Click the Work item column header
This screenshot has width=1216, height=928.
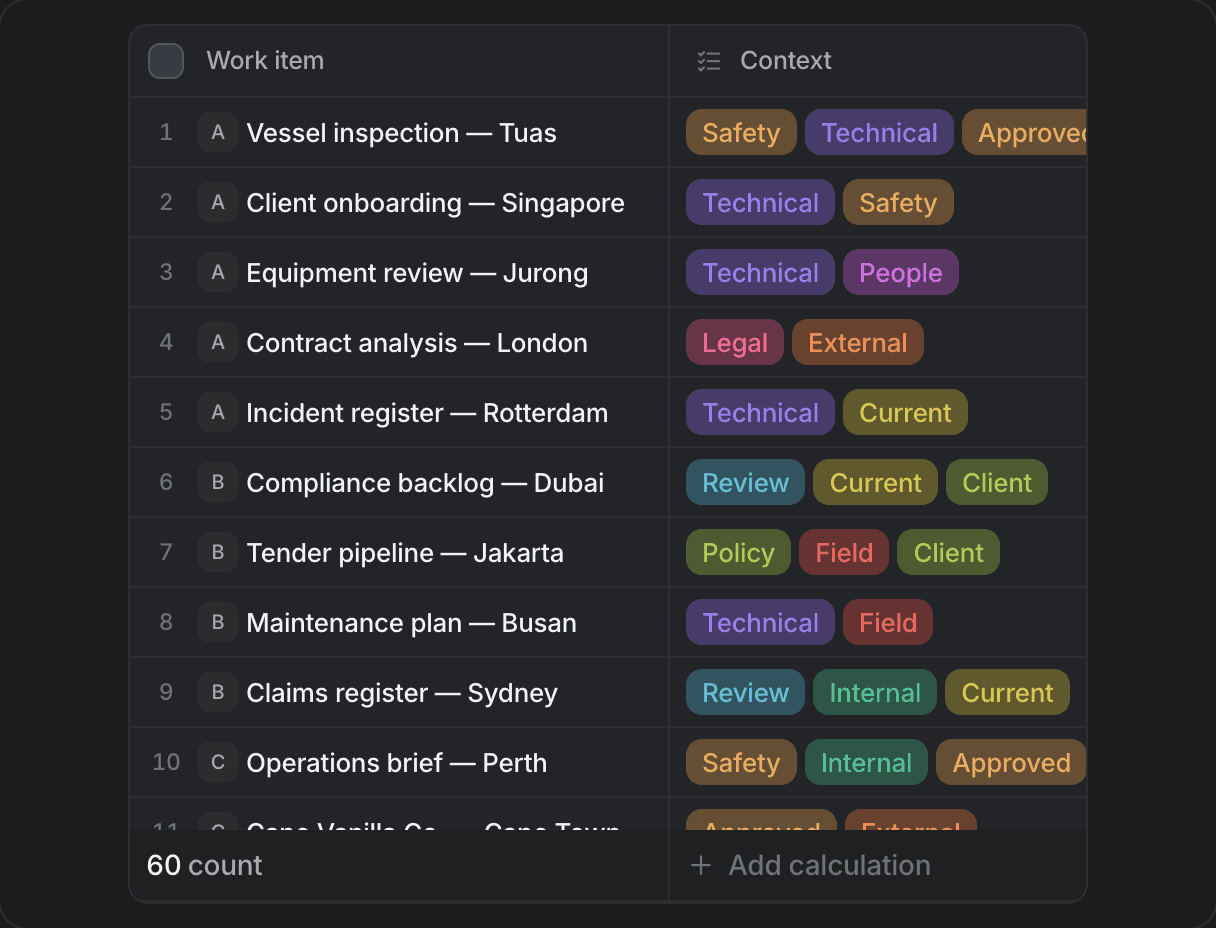(265, 61)
